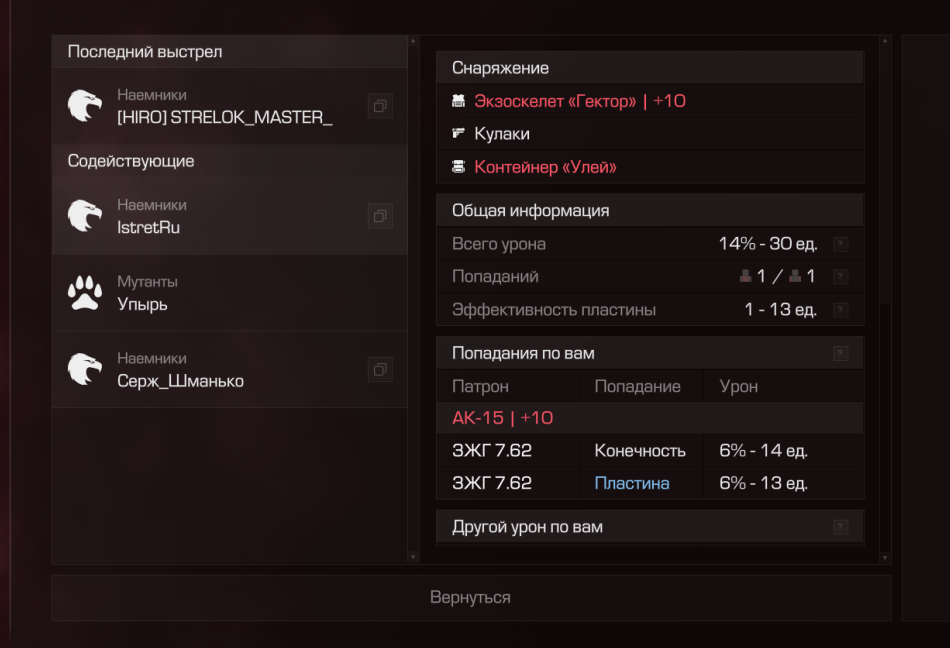Click copy icon beside IstretRu

click(x=380, y=216)
